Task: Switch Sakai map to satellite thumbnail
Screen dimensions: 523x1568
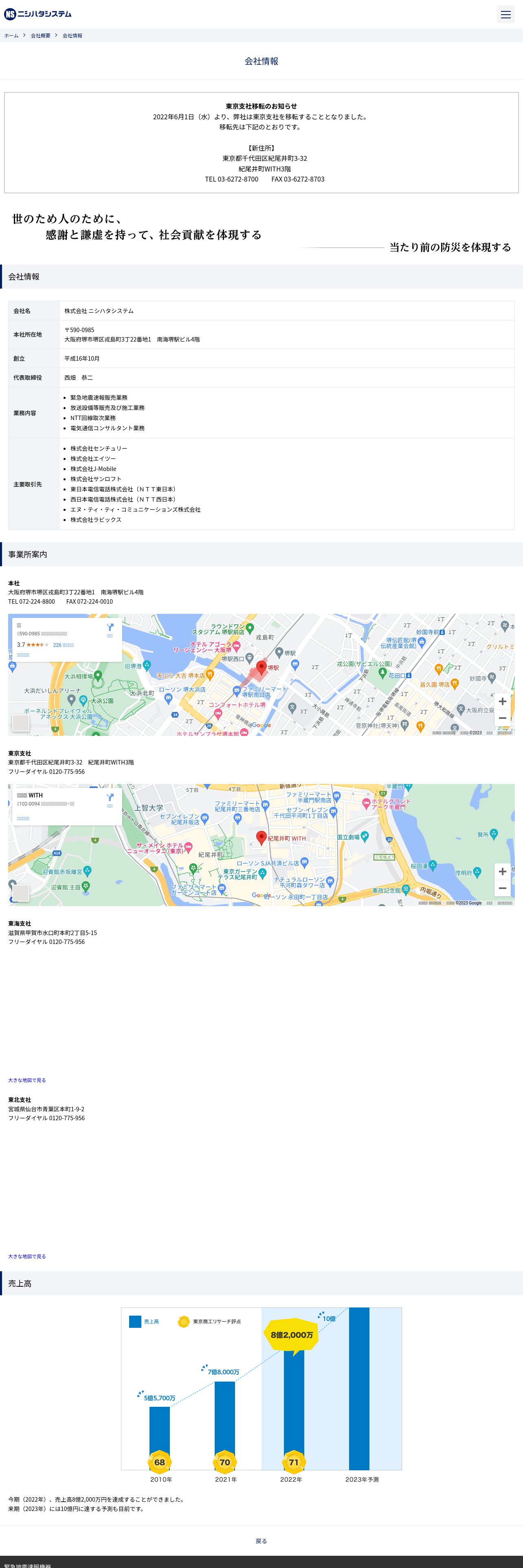Action: [21, 723]
